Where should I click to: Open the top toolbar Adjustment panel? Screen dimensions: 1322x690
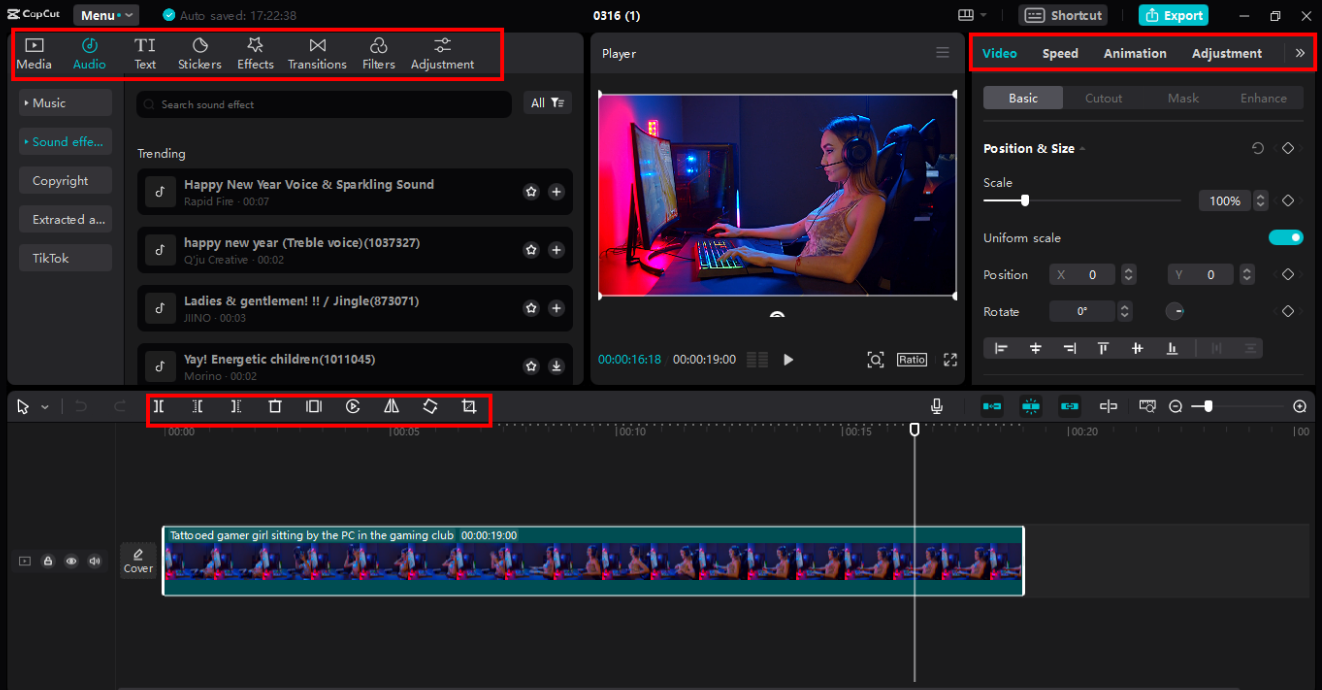(x=442, y=53)
